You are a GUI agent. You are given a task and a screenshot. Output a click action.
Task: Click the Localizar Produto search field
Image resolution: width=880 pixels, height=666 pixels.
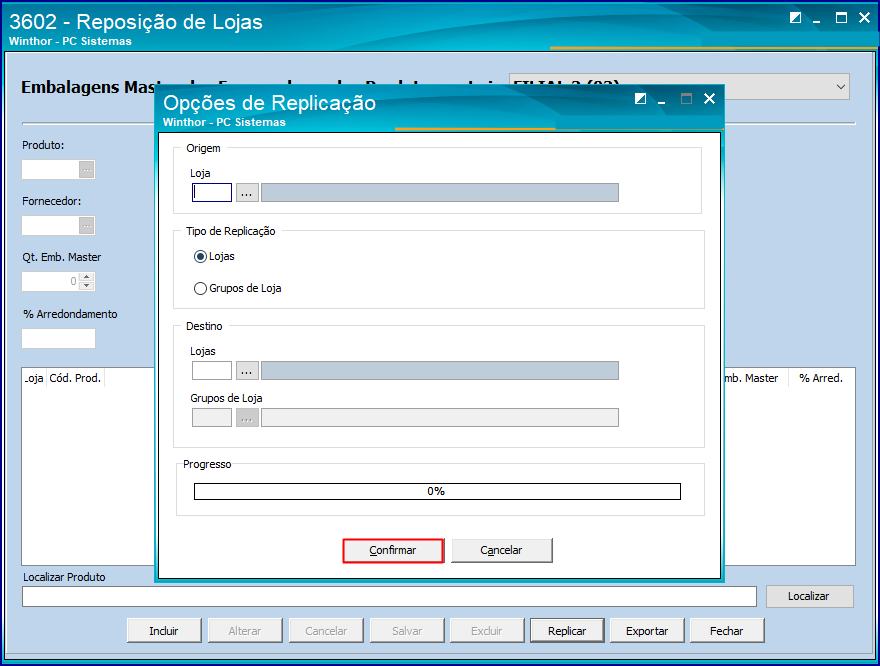pyautogui.click(x=389, y=596)
